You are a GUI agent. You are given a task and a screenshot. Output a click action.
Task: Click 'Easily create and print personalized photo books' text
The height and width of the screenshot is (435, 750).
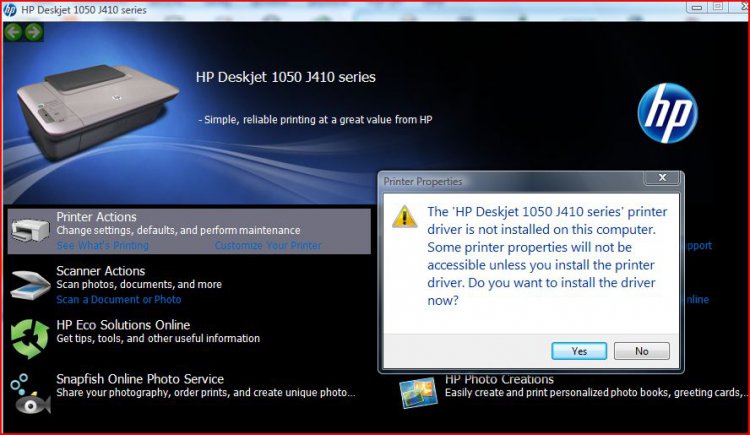pos(596,392)
